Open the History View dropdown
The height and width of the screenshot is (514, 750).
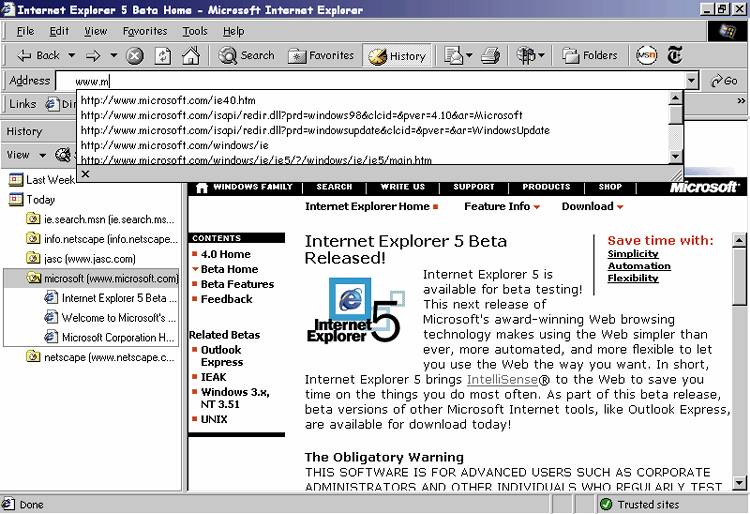(x=26, y=155)
